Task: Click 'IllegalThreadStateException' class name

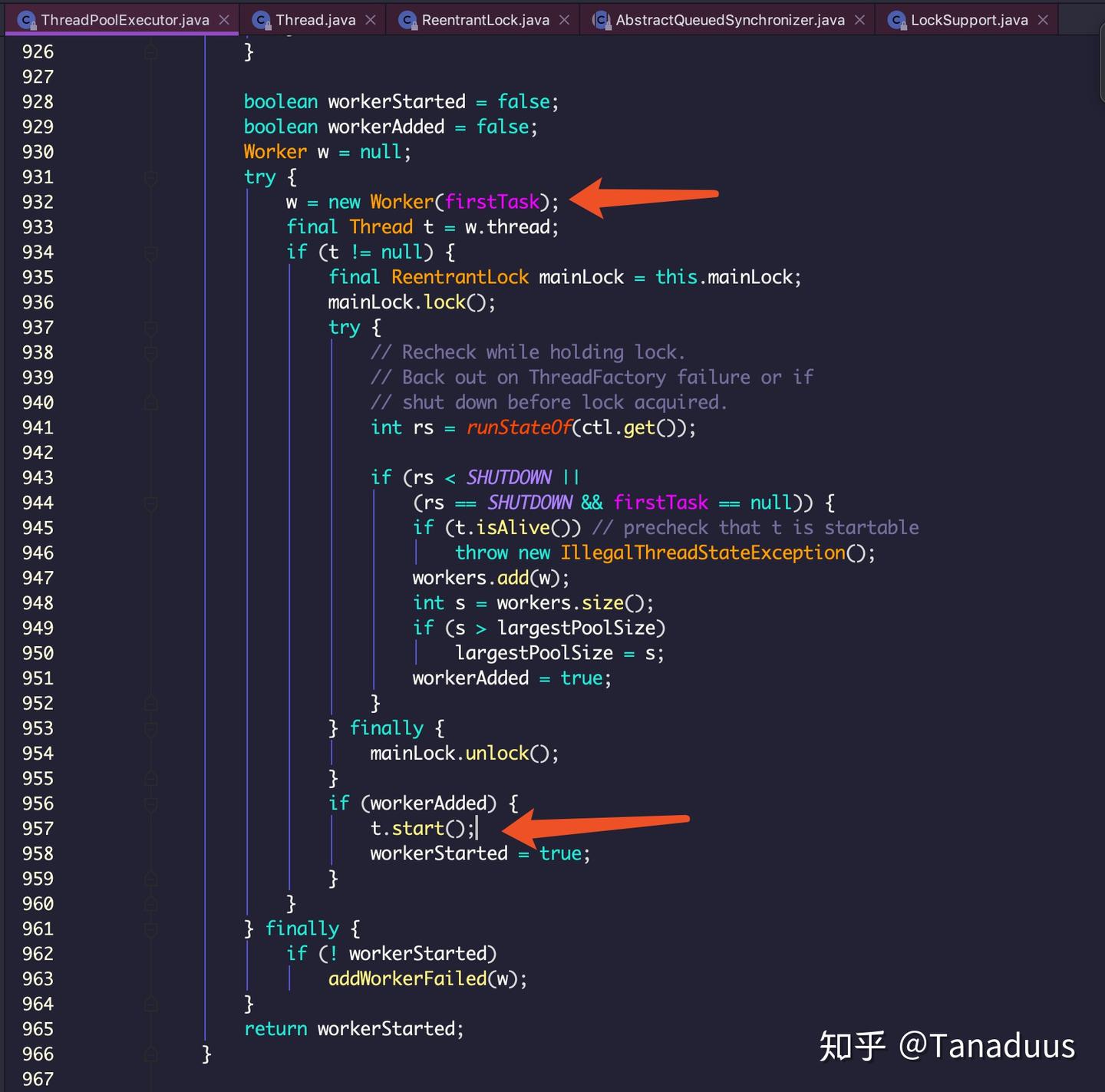Action: point(702,553)
